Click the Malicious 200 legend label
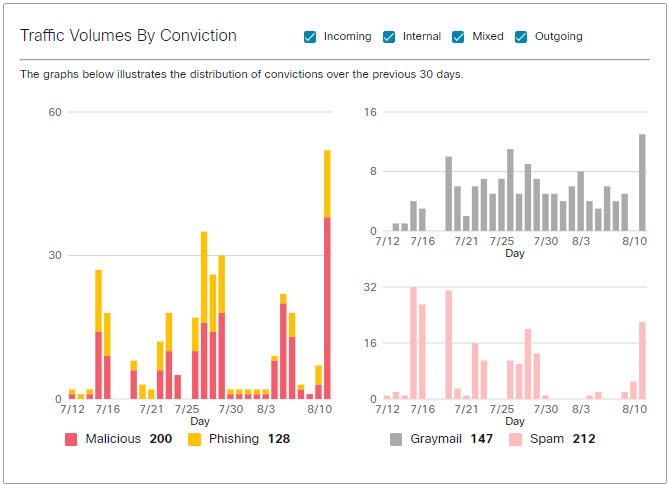The image size is (669, 485). coord(128,439)
